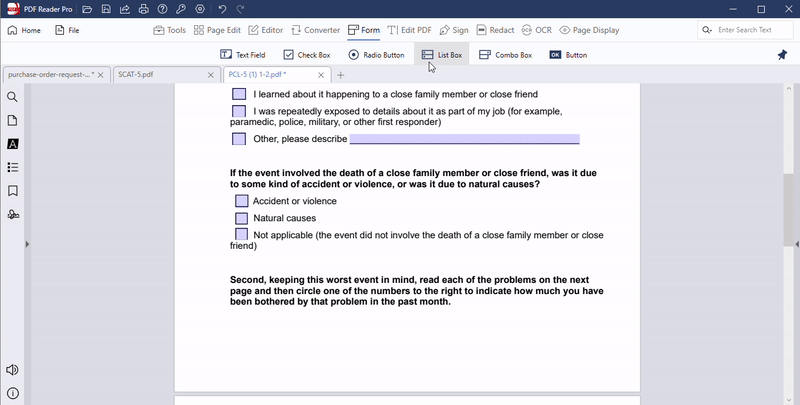Save document with the floppy disk icon

(106, 9)
